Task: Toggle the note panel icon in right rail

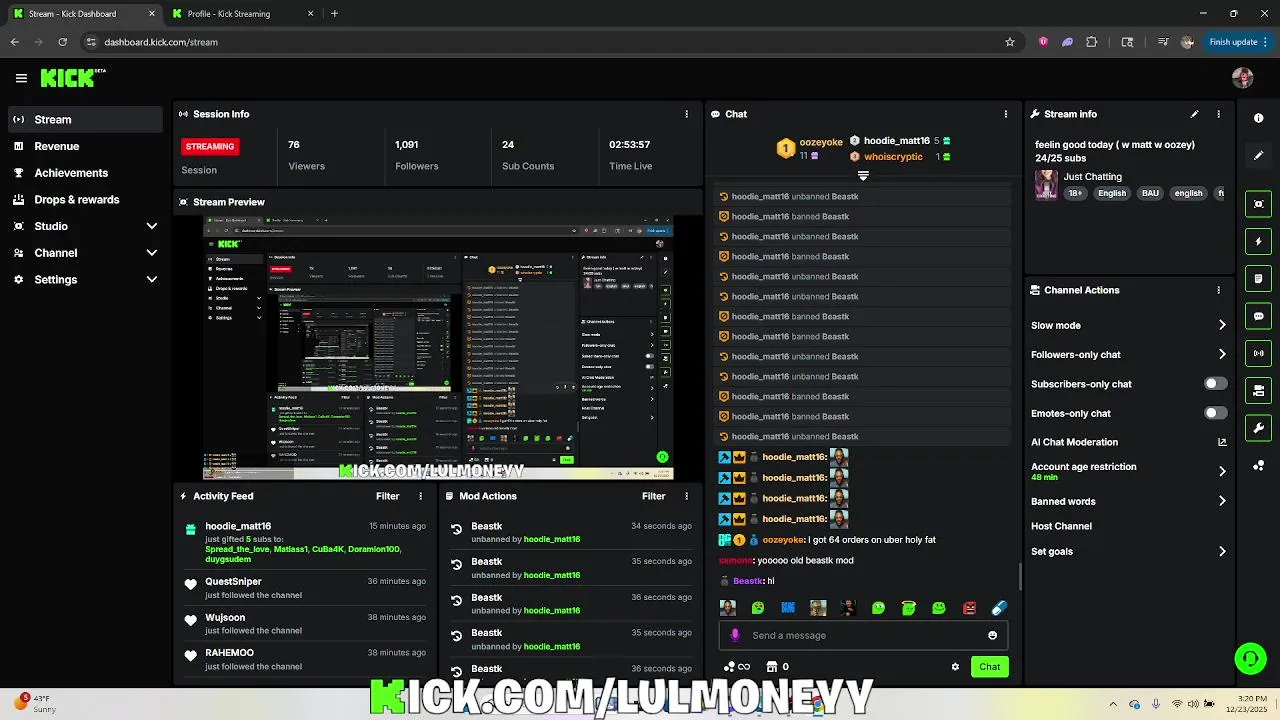Action: (x=1258, y=279)
